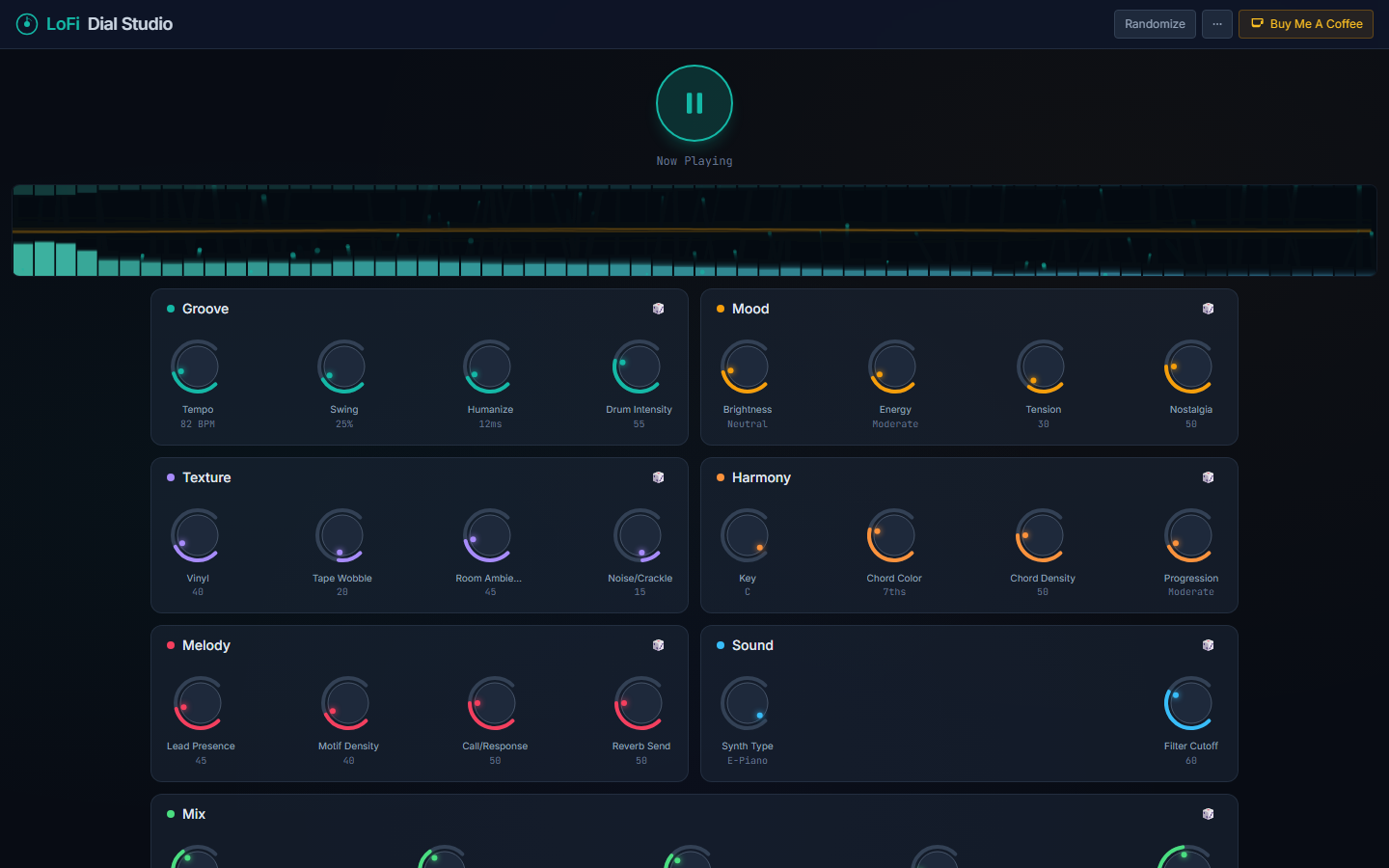Click the "LoFi Dial Studio" app title
1389x868 pixels.
pos(110,24)
